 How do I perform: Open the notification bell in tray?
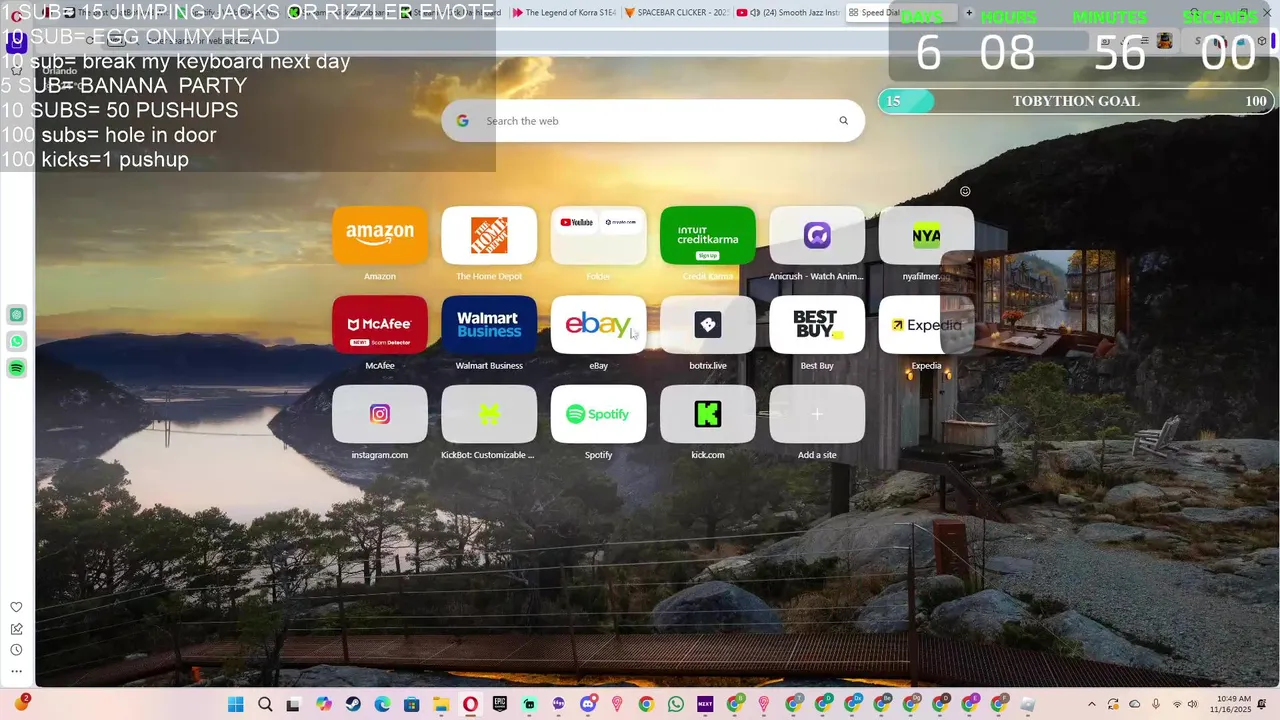(x=1264, y=705)
